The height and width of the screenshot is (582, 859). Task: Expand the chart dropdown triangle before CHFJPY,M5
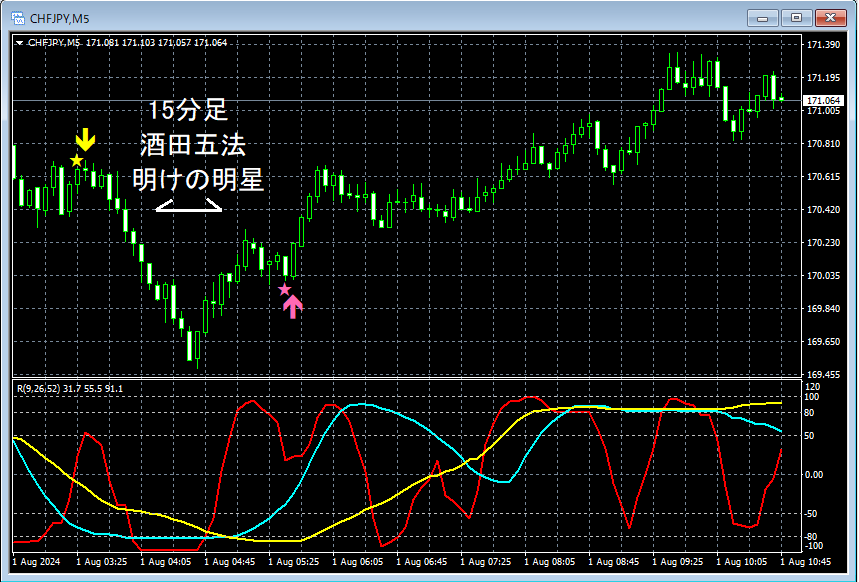point(19,43)
